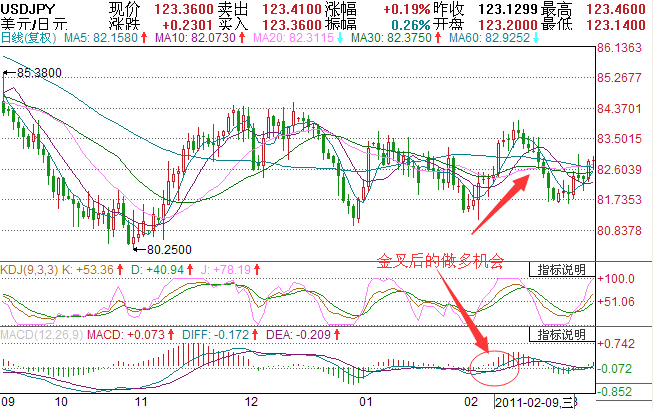The image size is (654, 409).
Task: Click the red up arrow beside MA5 value
Action: click(143, 37)
